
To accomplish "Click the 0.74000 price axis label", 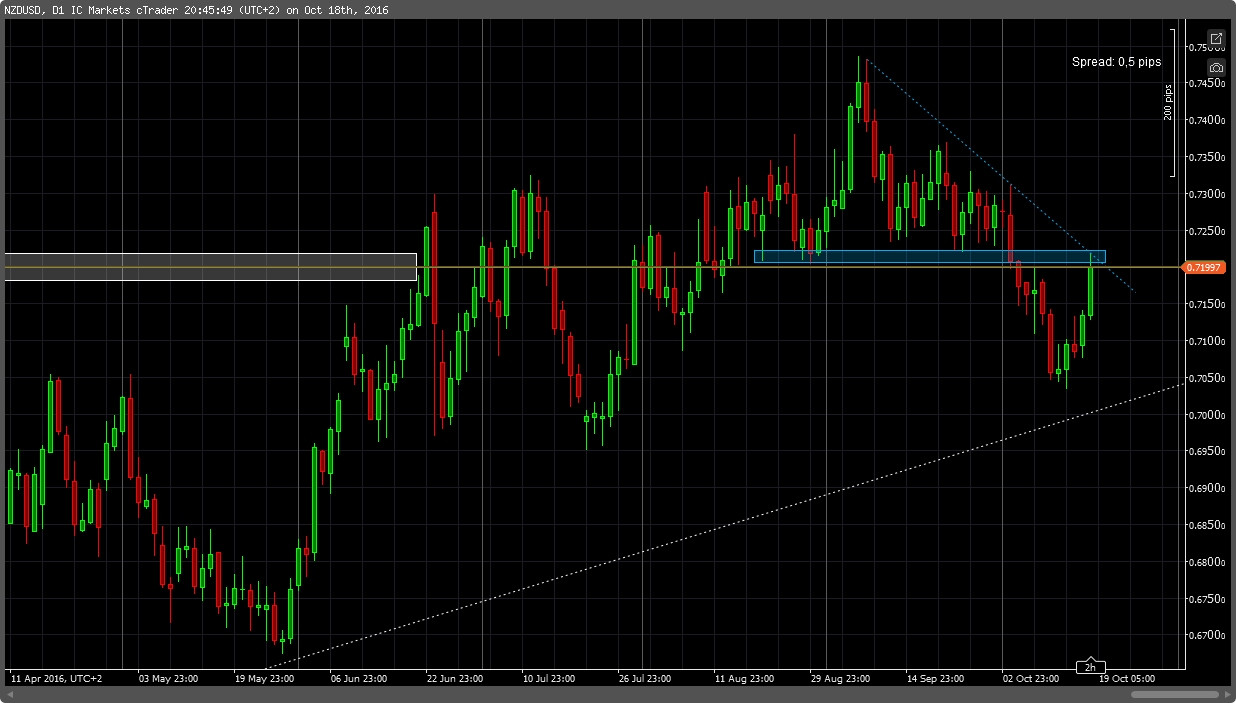I will (x=1205, y=120).
